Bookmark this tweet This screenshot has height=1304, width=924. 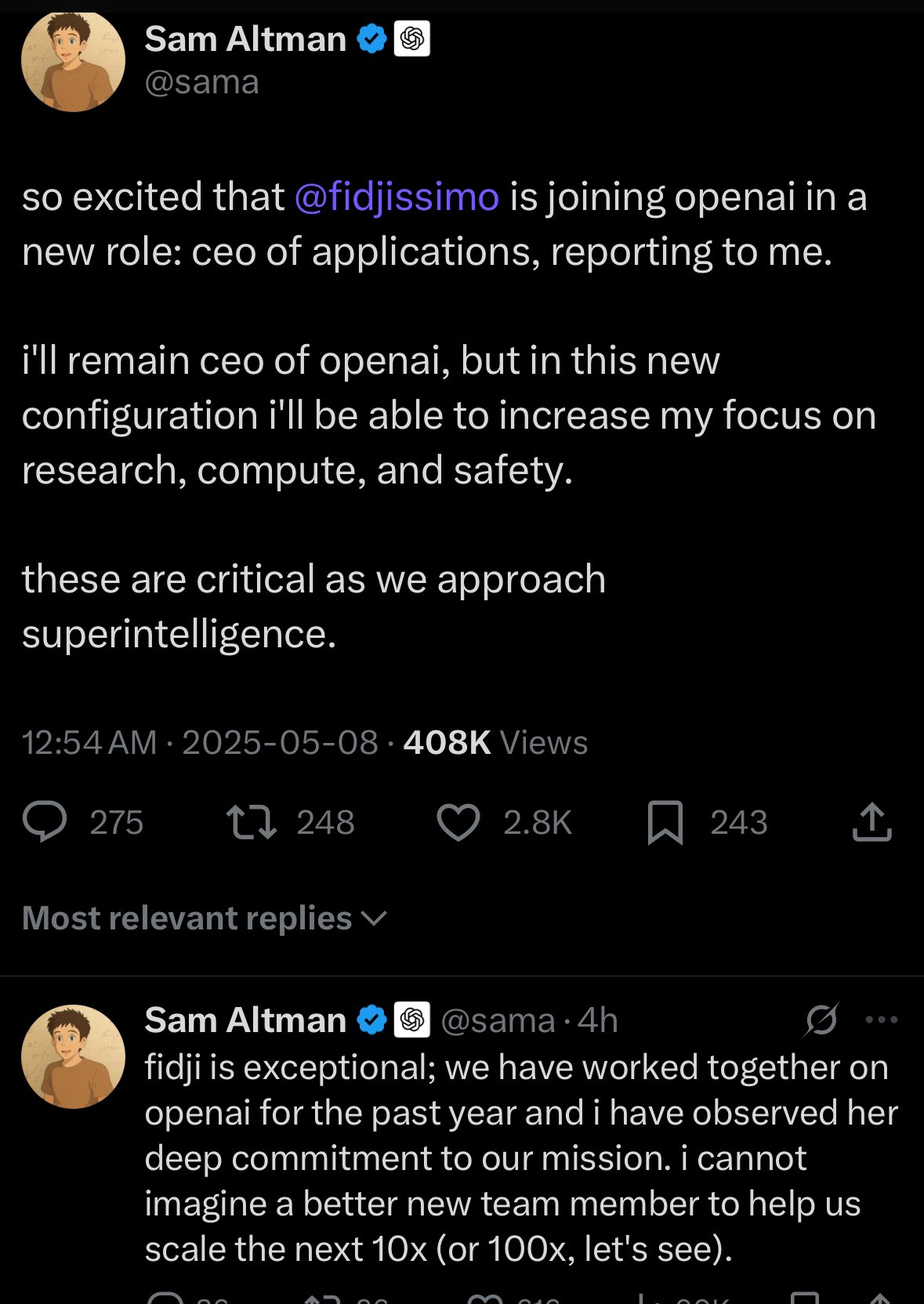pyautogui.click(x=665, y=822)
